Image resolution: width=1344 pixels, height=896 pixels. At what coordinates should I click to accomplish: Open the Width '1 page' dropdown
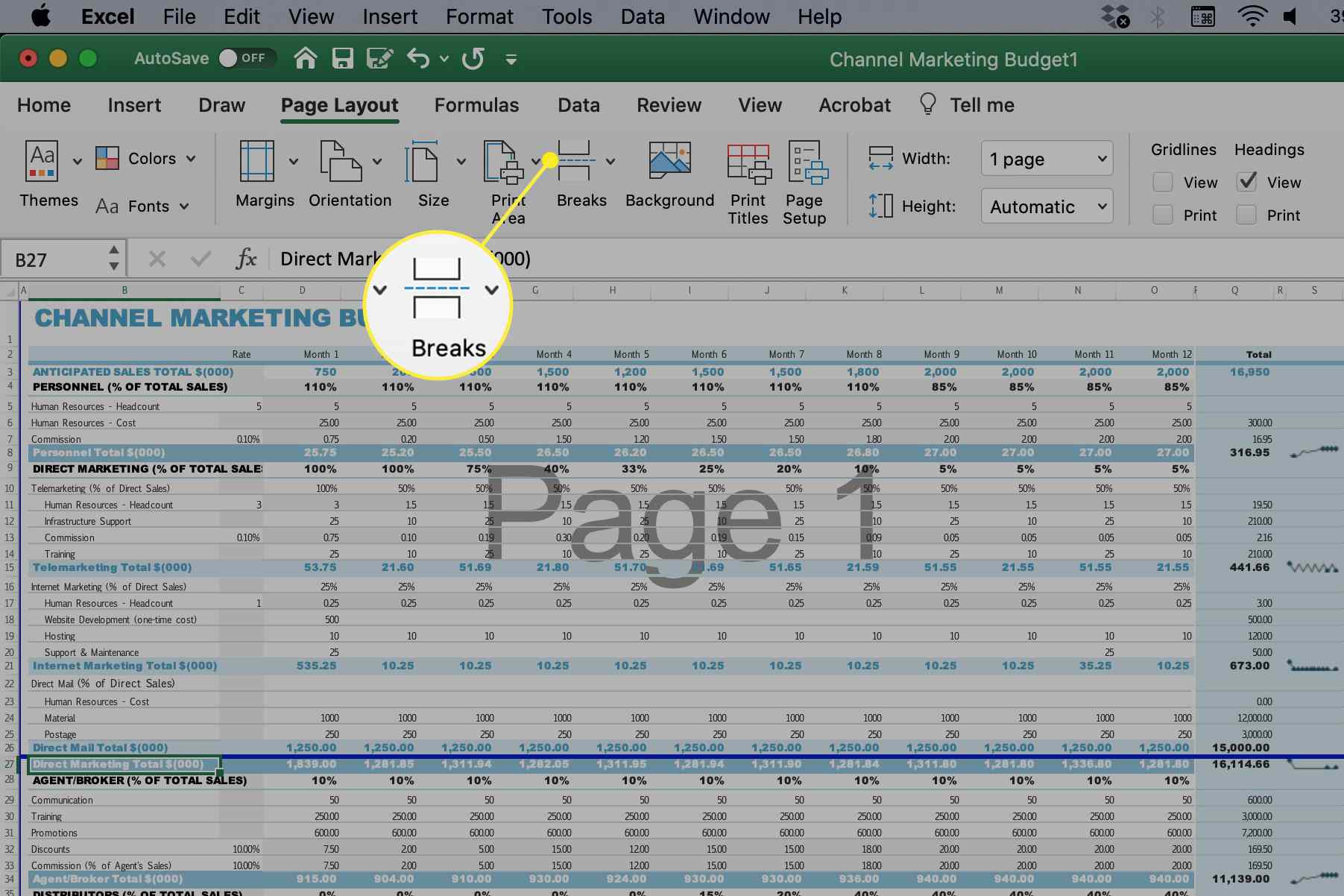tap(1047, 159)
